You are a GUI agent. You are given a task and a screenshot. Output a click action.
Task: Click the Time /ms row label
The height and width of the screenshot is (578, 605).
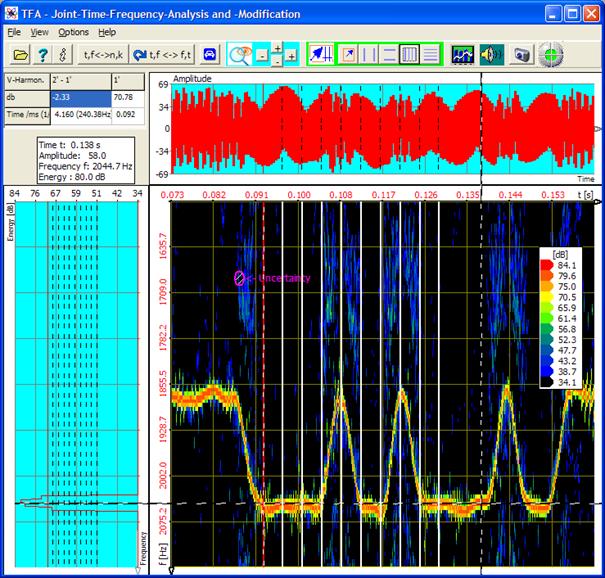27,115
